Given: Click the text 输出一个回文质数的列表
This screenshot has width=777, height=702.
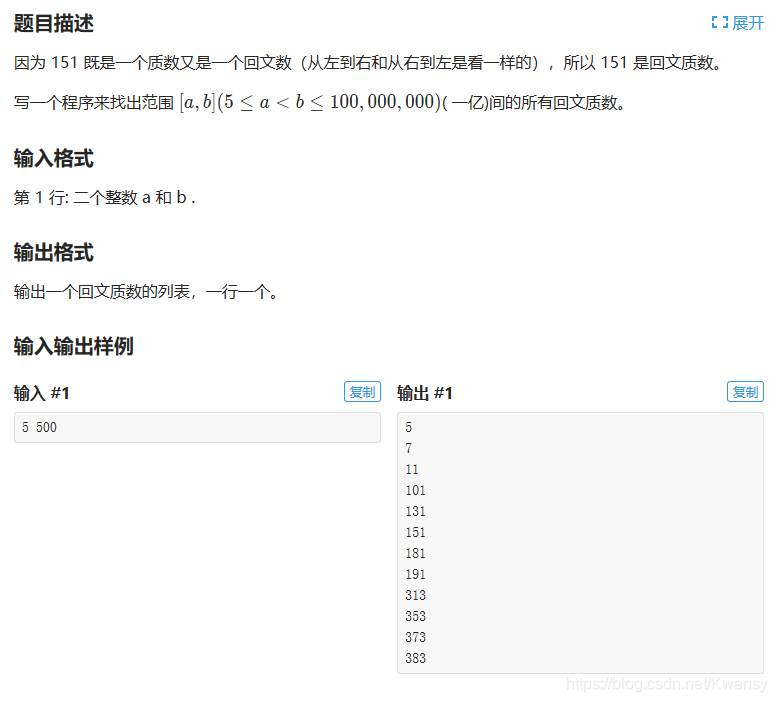Looking at the screenshot, I should pyautogui.click(x=146, y=292).
